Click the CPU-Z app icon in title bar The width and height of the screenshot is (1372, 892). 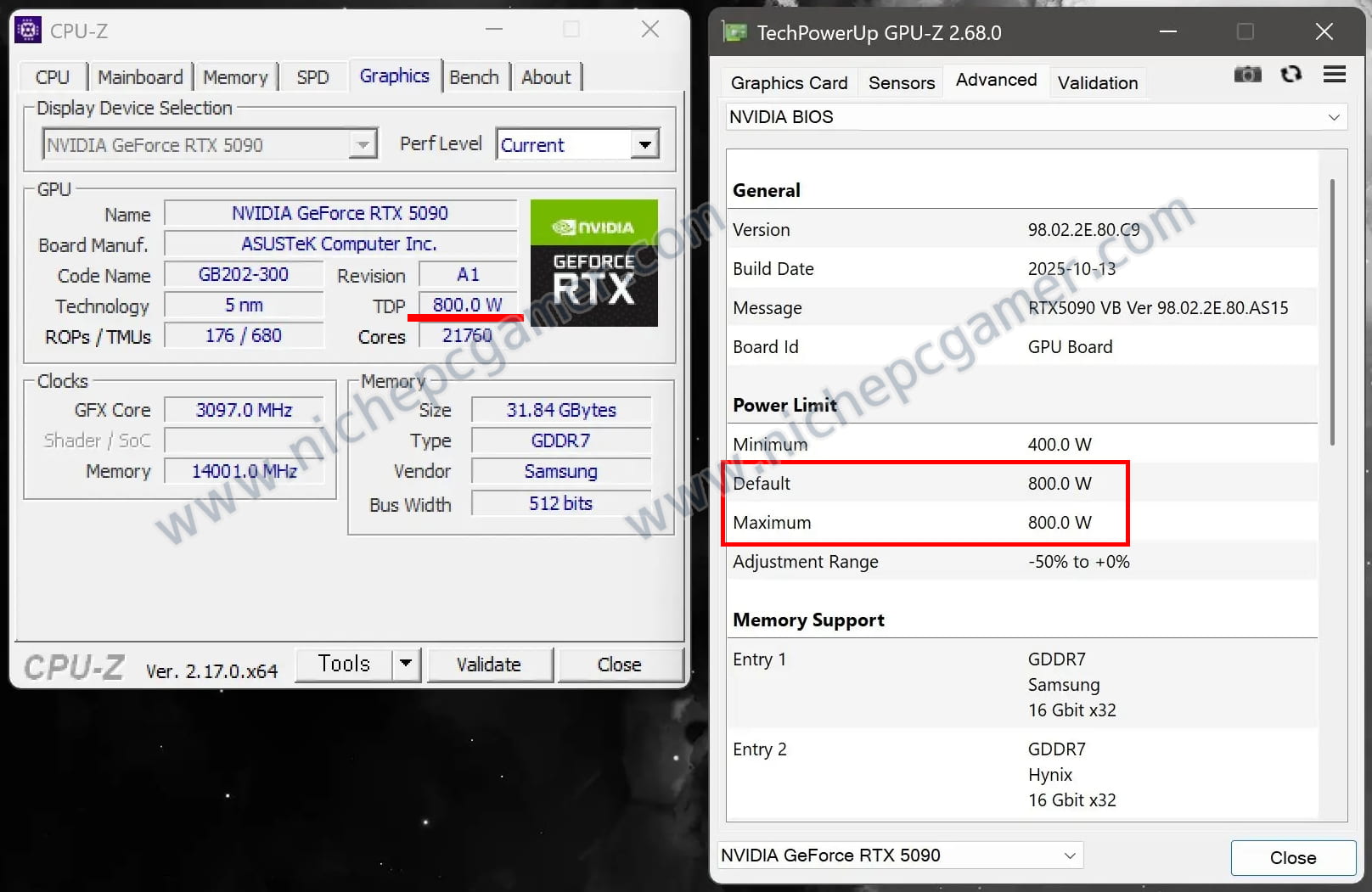(28, 31)
